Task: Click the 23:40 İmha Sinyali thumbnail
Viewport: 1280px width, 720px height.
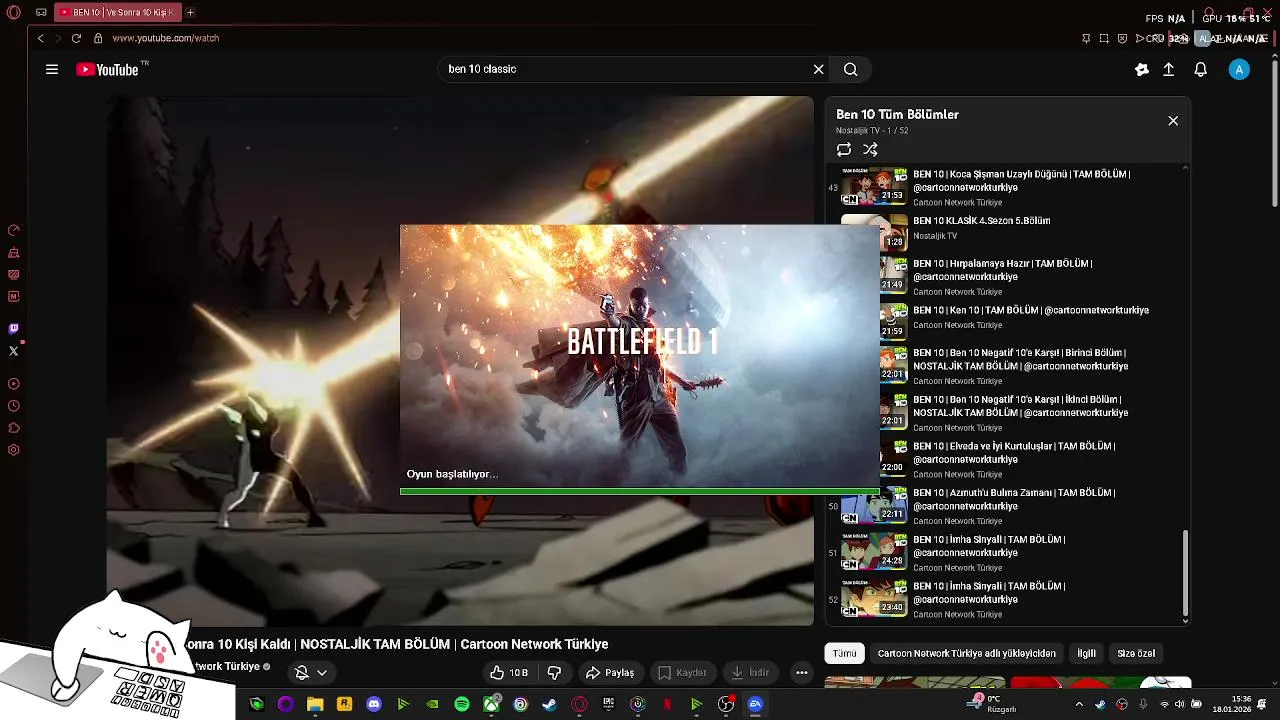Action: 874,598
